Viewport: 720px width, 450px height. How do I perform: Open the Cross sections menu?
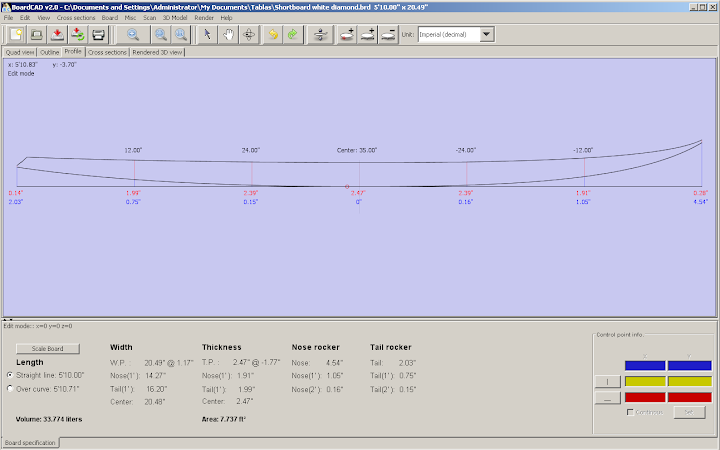tap(76, 18)
